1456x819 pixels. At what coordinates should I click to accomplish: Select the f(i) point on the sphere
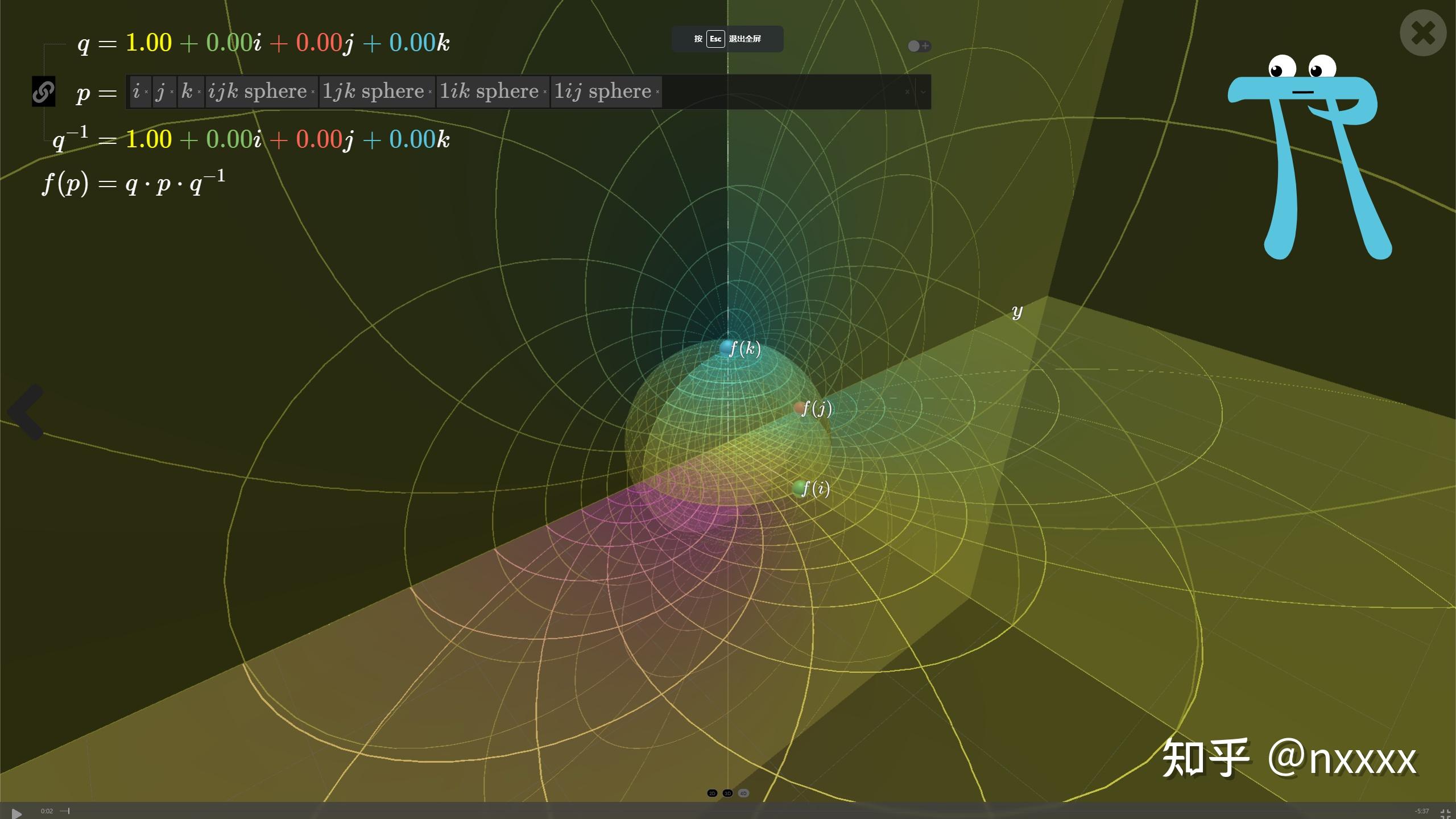pyautogui.click(x=800, y=488)
